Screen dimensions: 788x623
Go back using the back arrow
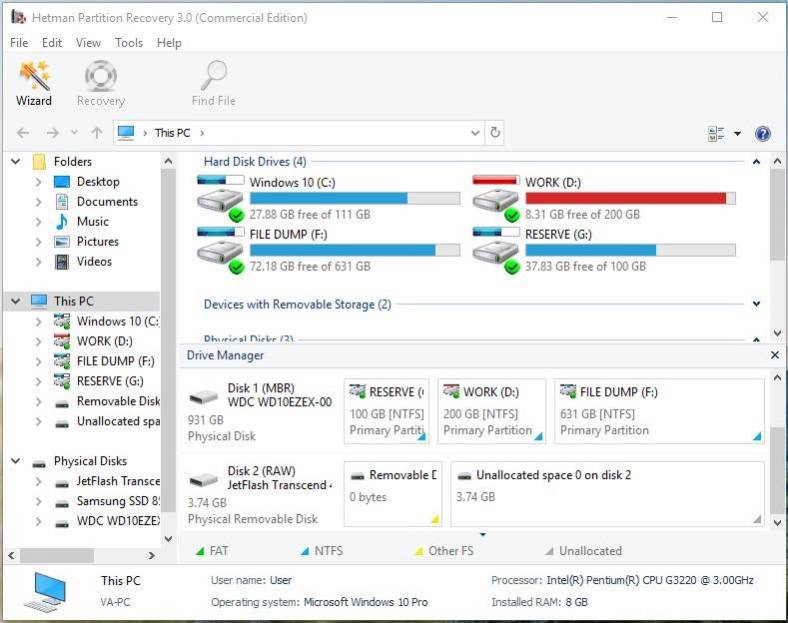[23, 133]
